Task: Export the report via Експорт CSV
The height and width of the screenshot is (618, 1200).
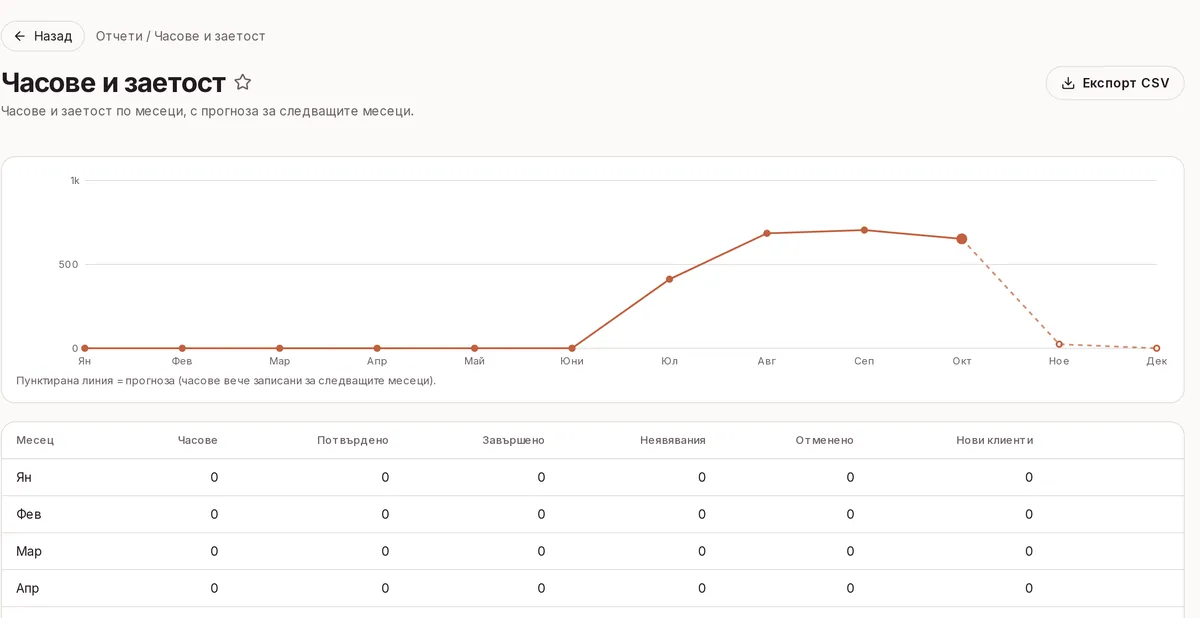Action: point(1115,83)
